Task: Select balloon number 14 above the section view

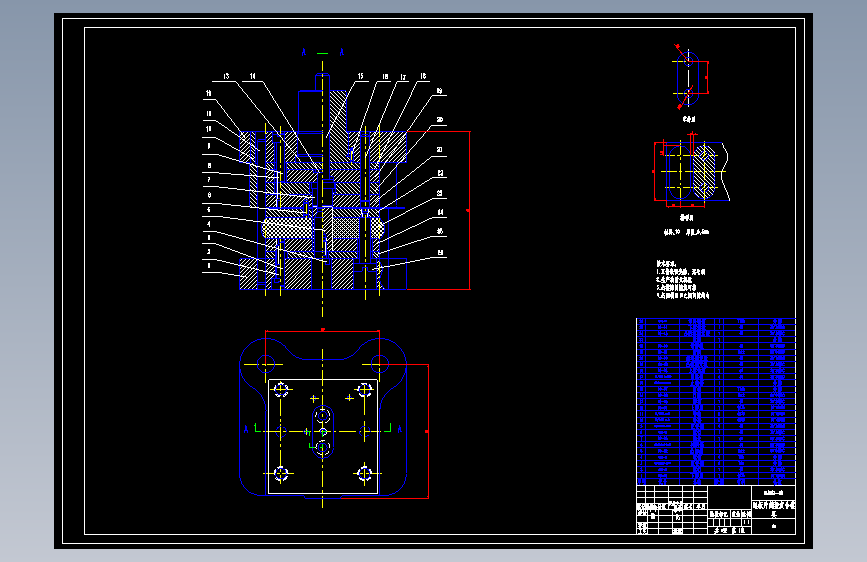Action: 253,76
